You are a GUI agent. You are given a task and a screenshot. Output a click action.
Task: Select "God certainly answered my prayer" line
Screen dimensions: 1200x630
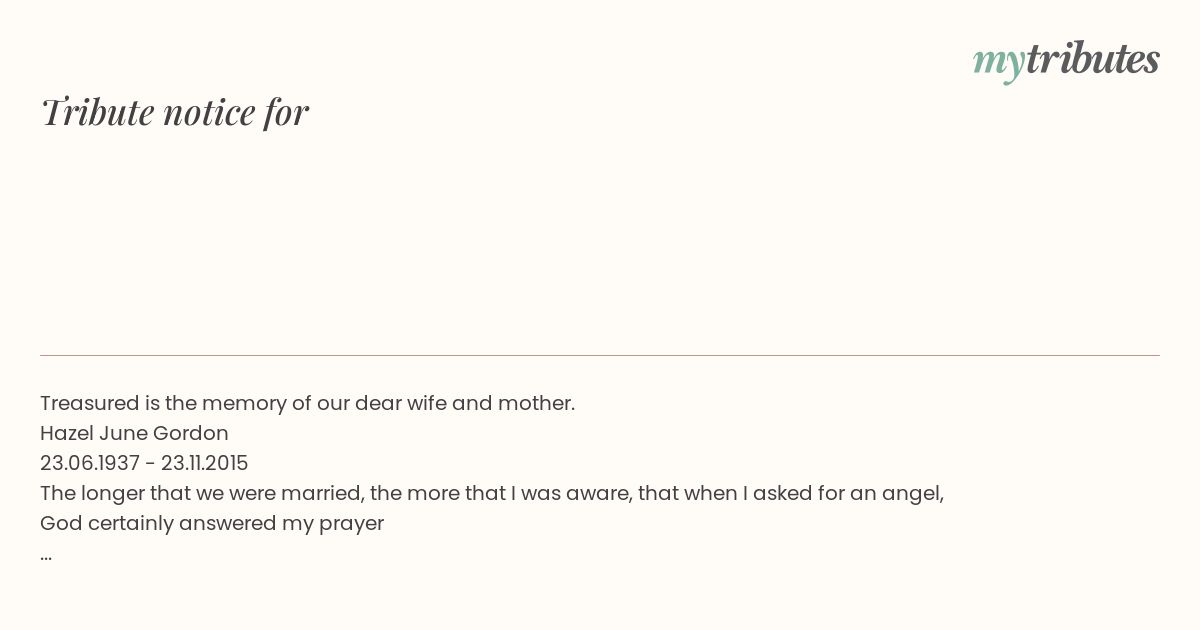click(x=212, y=523)
